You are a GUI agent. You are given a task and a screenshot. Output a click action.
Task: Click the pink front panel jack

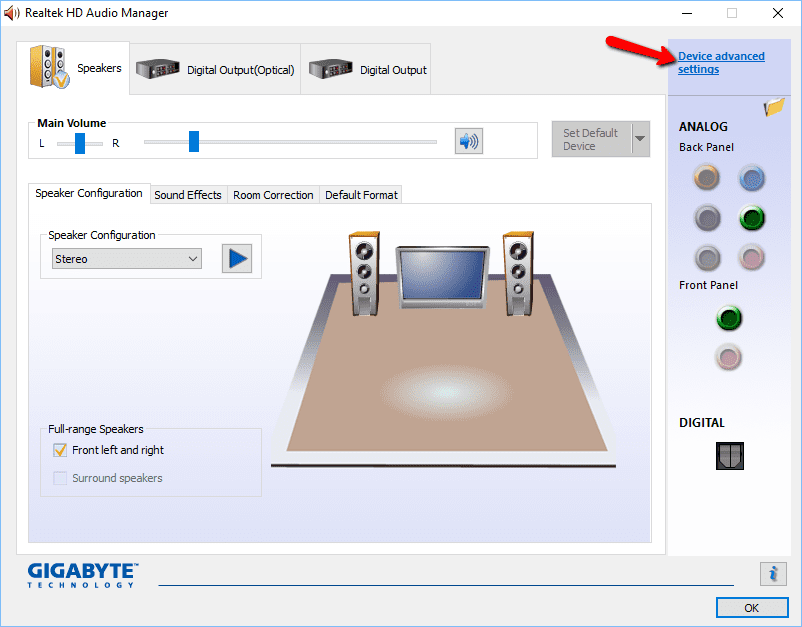(x=728, y=357)
